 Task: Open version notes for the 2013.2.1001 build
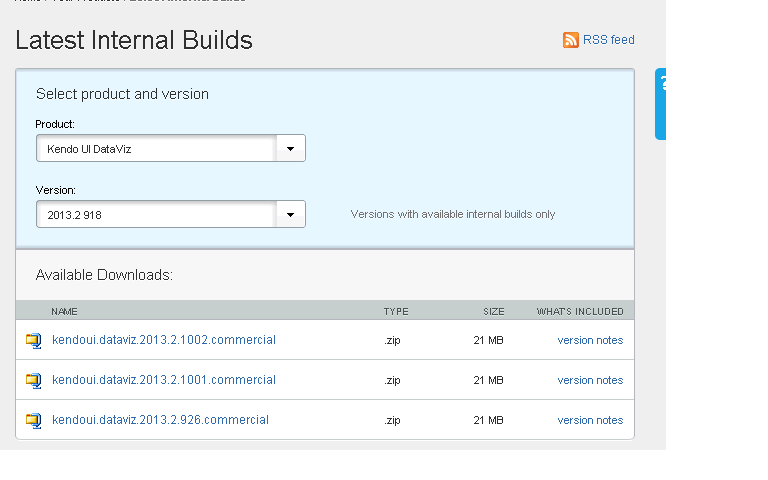pos(590,381)
